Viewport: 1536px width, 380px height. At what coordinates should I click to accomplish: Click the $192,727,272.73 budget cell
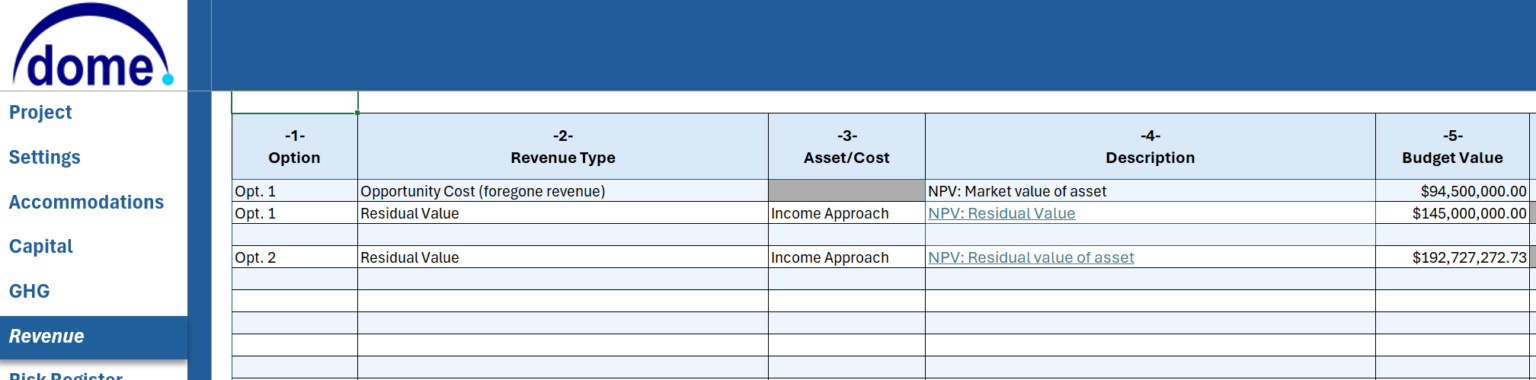1452,257
